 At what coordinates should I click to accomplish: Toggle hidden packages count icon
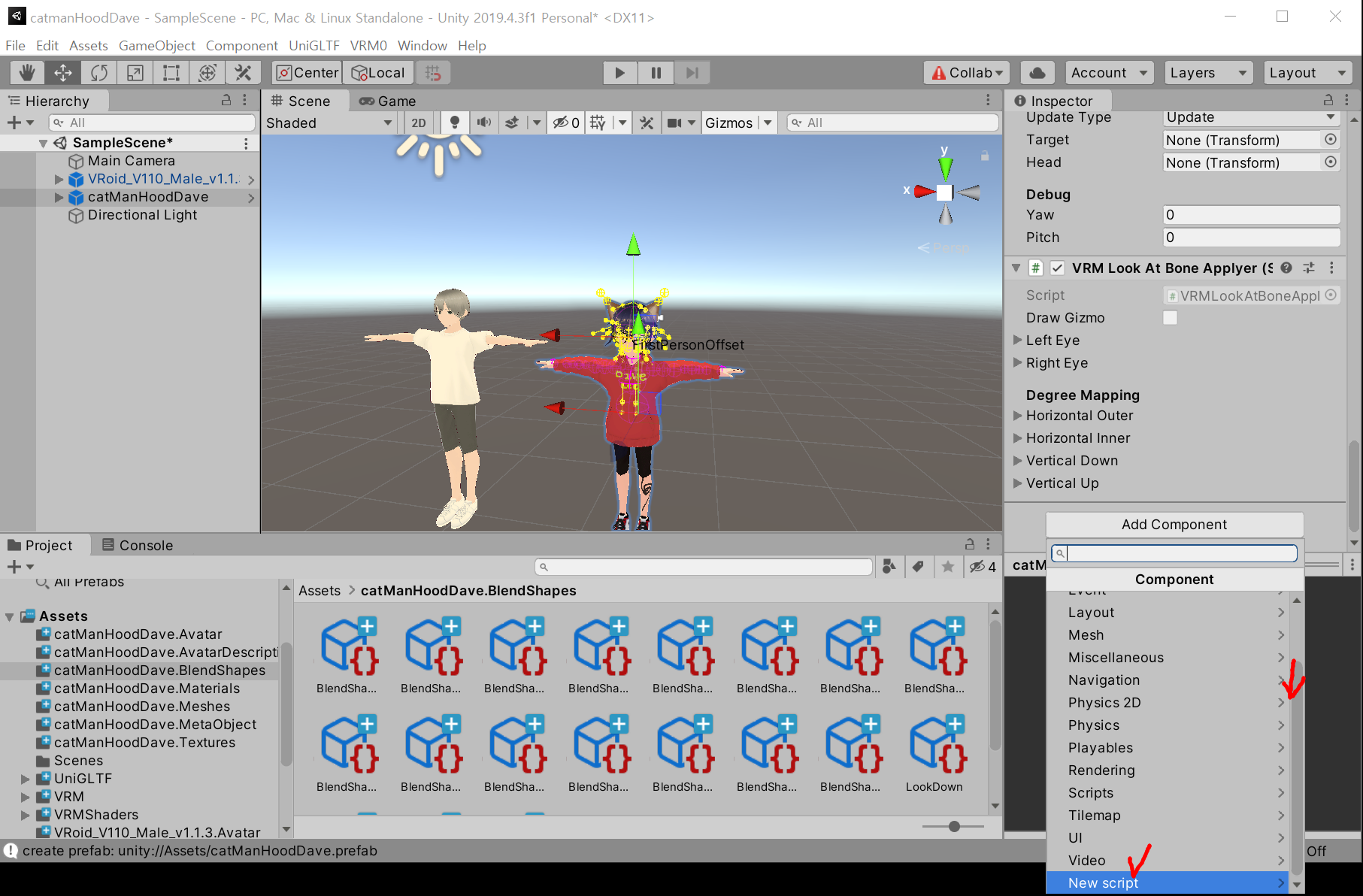coord(983,567)
